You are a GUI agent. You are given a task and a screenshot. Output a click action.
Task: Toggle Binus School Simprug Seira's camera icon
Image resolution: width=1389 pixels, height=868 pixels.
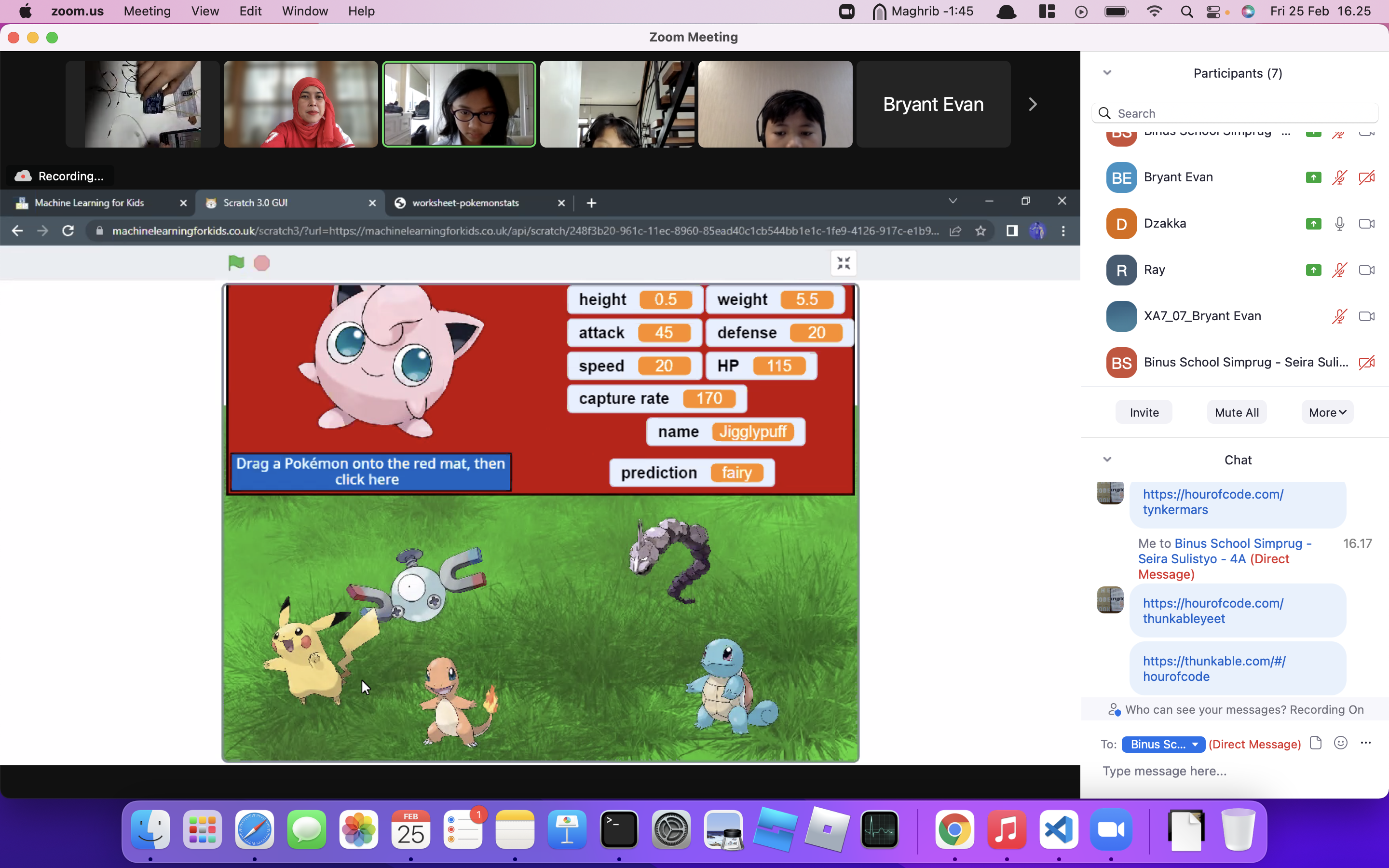(1367, 363)
